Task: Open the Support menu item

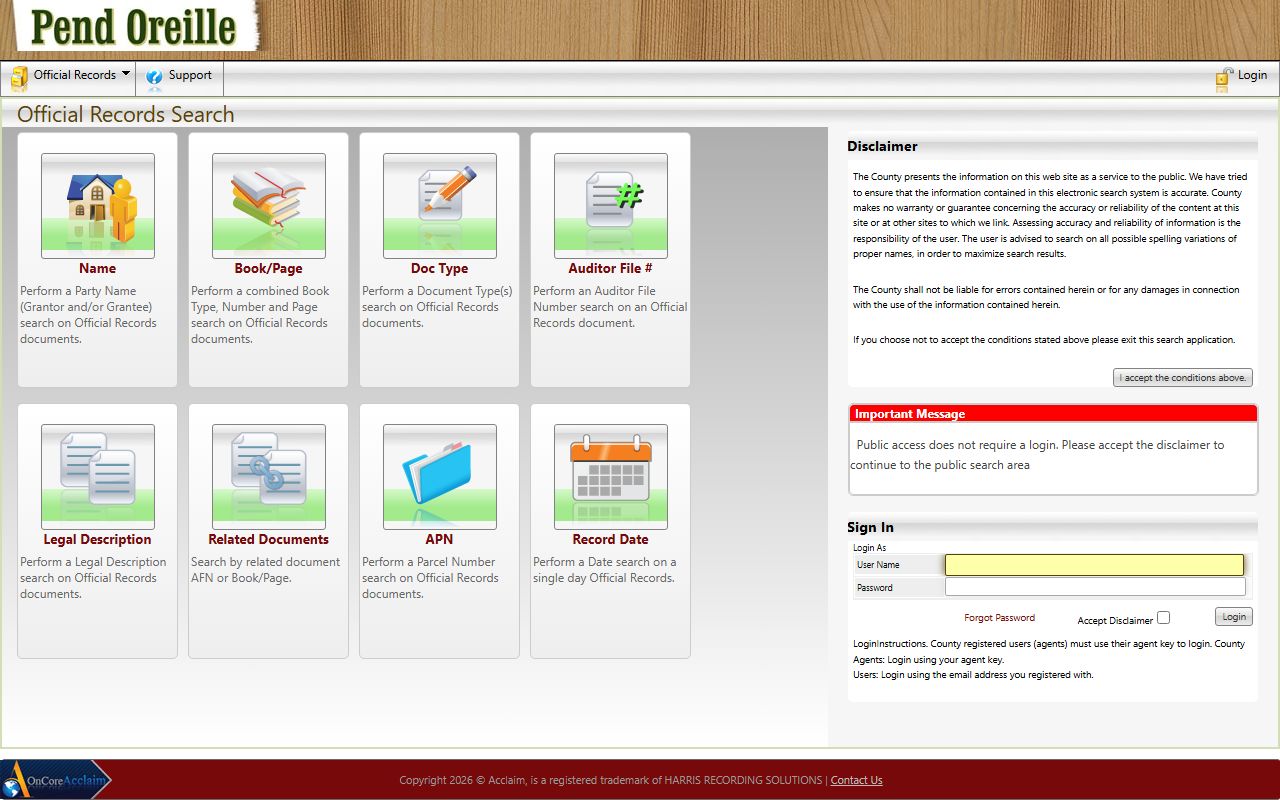Action: [x=180, y=76]
